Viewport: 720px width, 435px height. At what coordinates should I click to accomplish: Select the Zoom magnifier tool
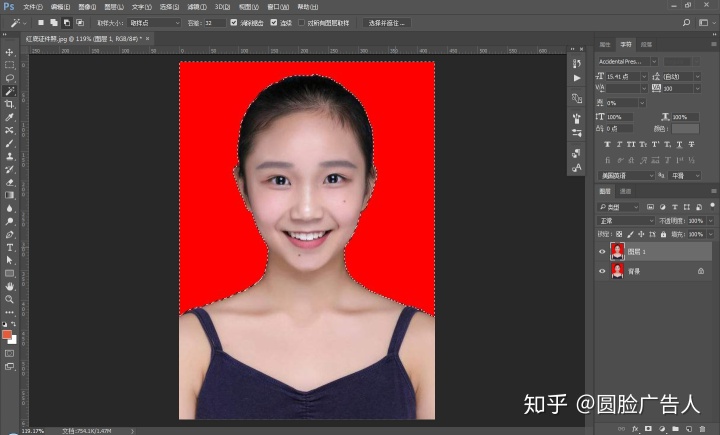pyautogui.click(x=9, y=299)
